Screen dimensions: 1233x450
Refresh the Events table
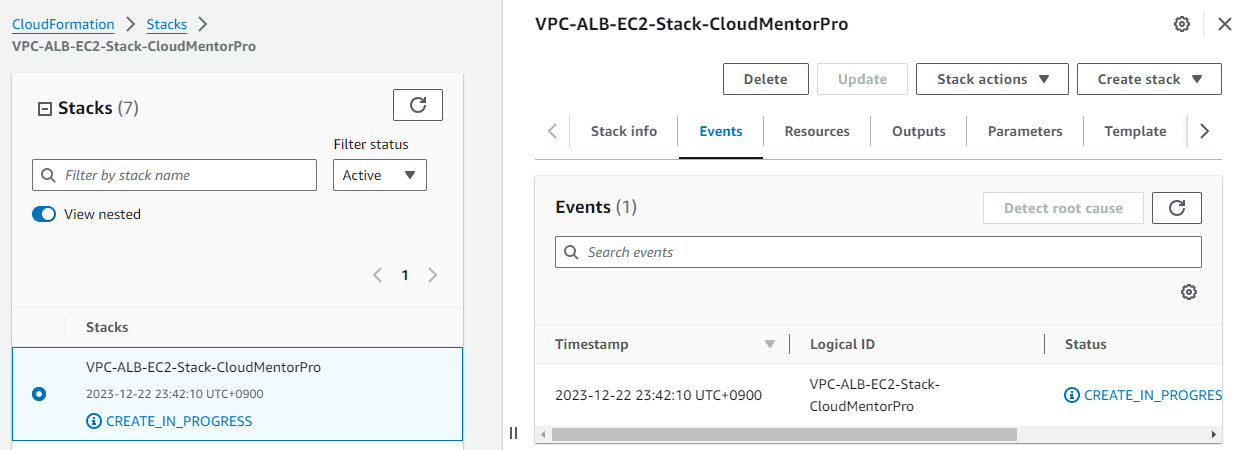coord(1177,208)
